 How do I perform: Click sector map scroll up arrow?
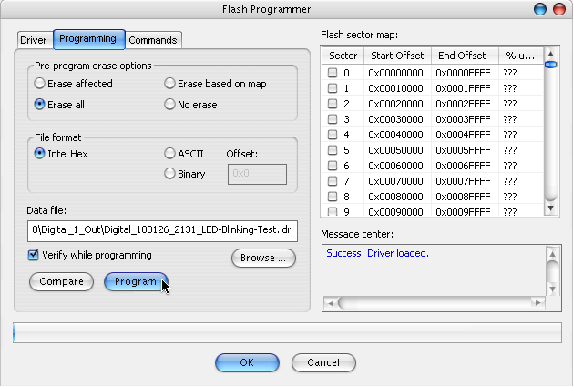(x=550, y=54)
